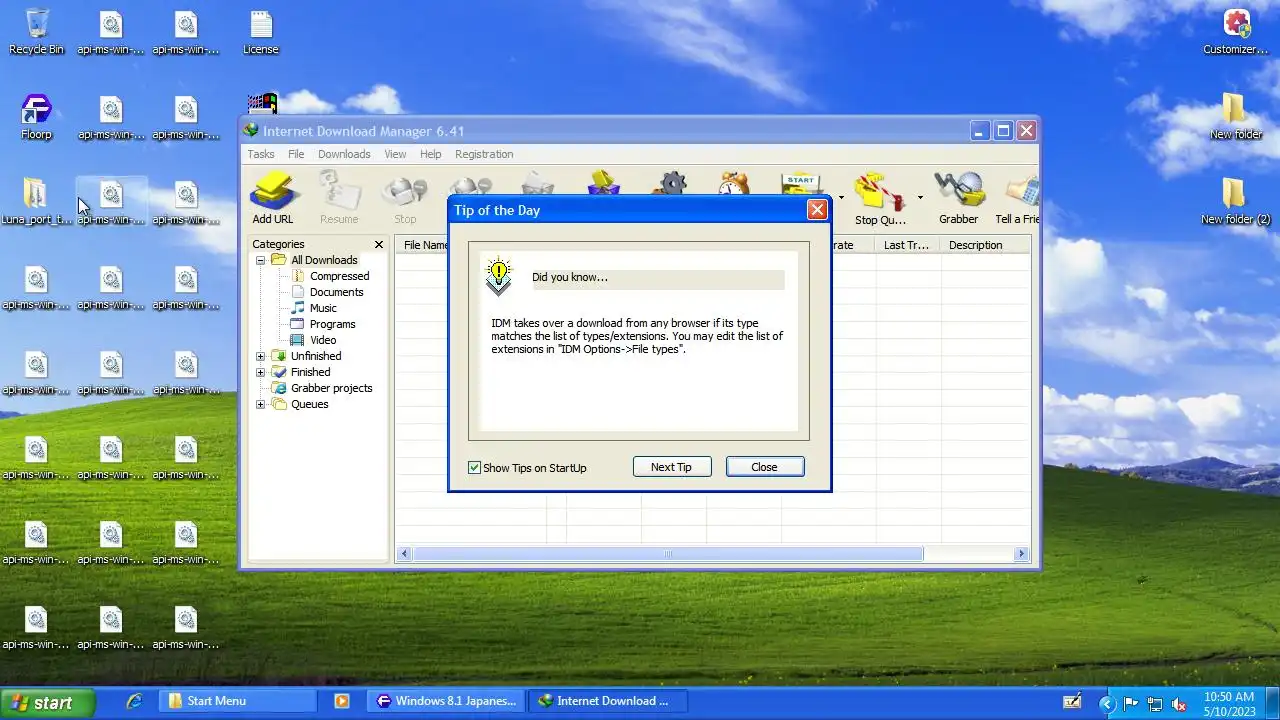Sort by the File Name column header
This screenshot has width=1280, height=720.
coord(424,245)
